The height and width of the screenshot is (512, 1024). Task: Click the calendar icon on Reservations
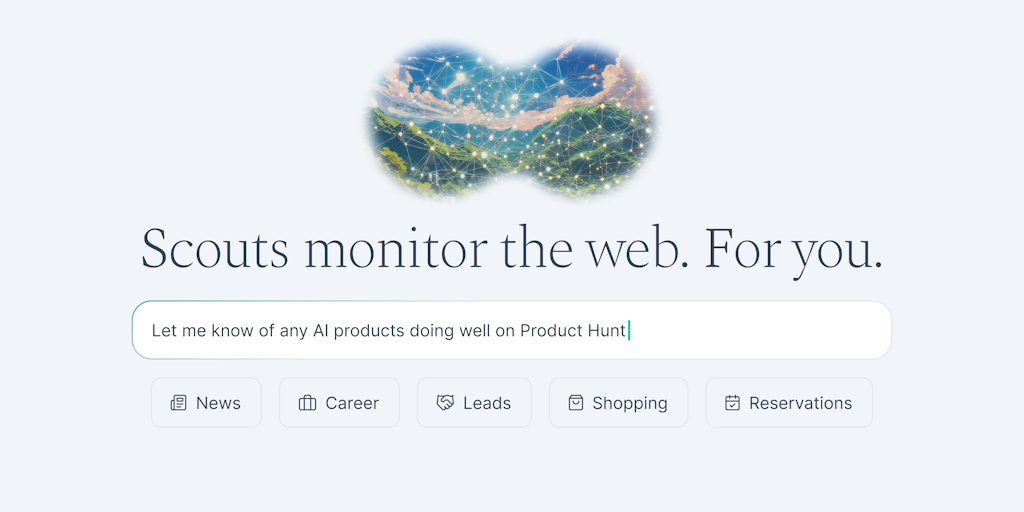733,403
